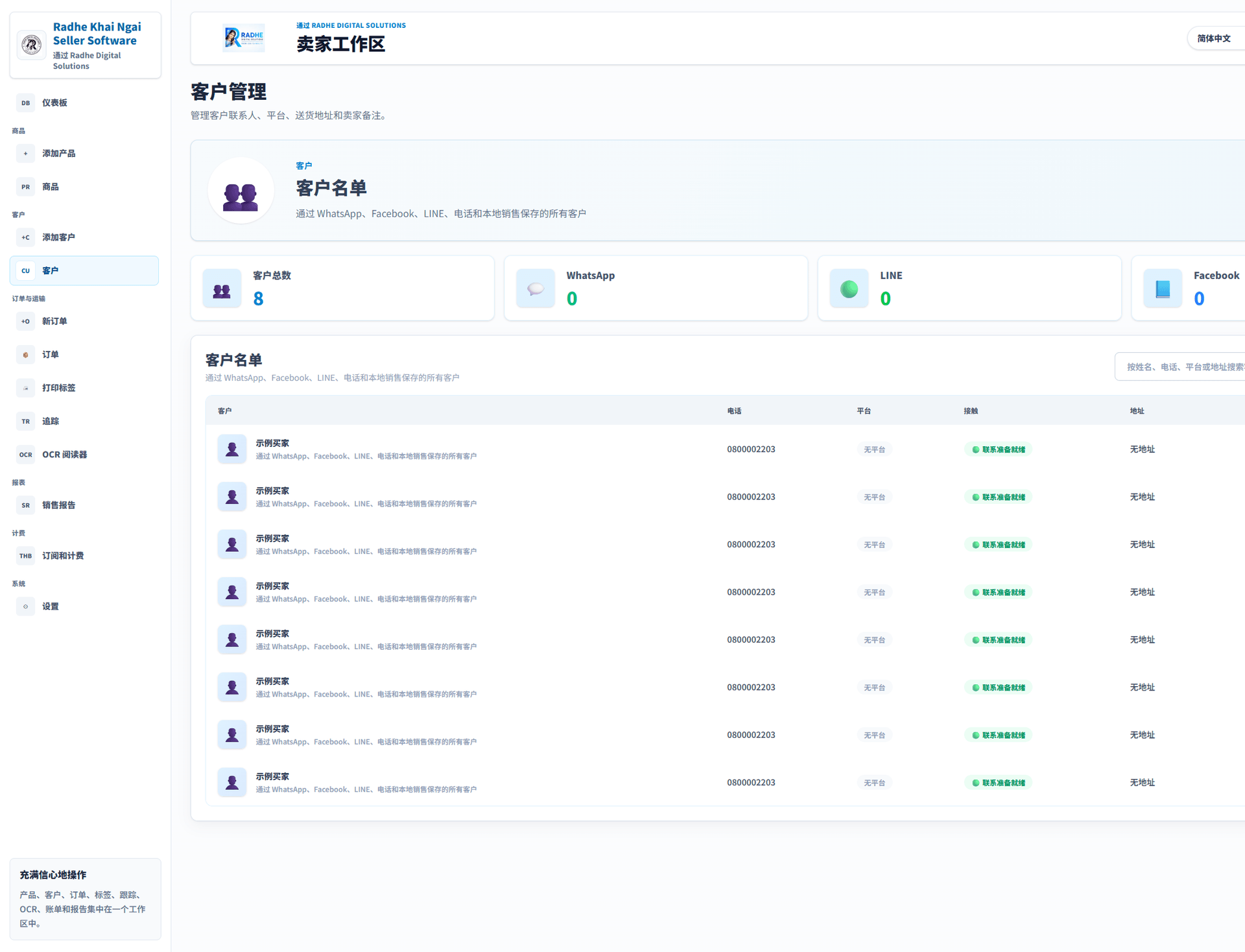This screenshot has width=1245, height=952.
Task: Click the 打印标签 label printer icon
Action: pyautogui.click(x=25, y=388)
